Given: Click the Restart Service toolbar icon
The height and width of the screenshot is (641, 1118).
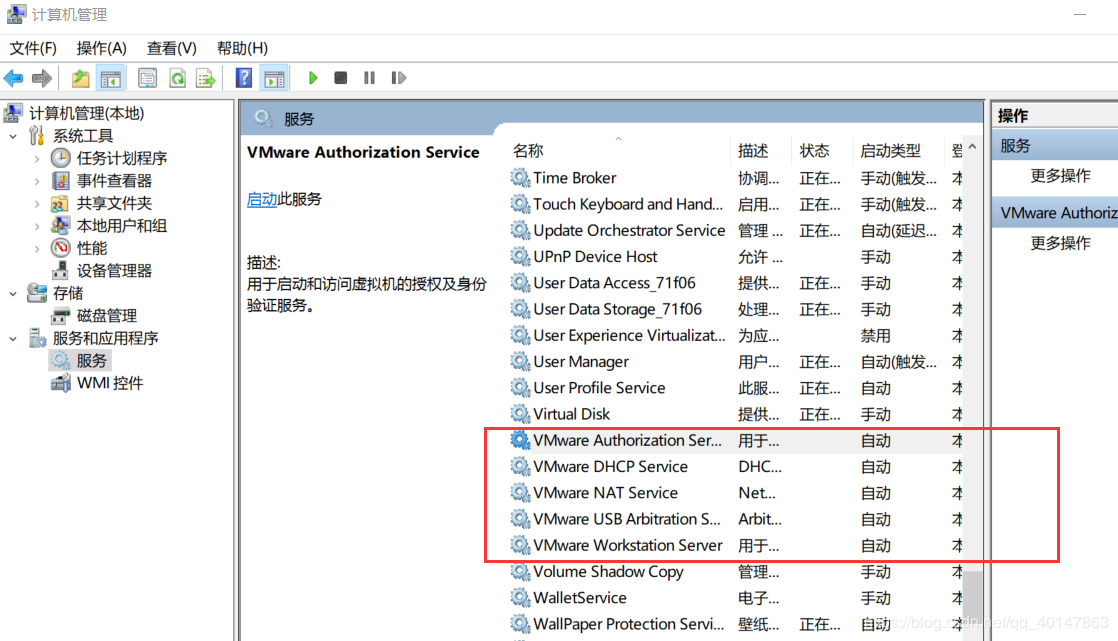Looking at the screenshot, I should point(398,78).
